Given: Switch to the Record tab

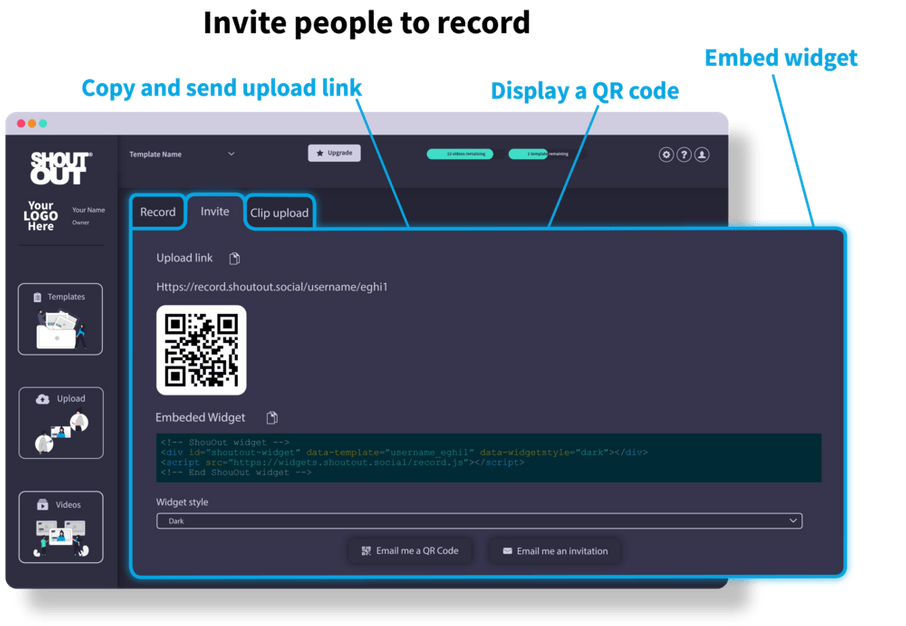Looking at the screenshot, I should 158,212.
